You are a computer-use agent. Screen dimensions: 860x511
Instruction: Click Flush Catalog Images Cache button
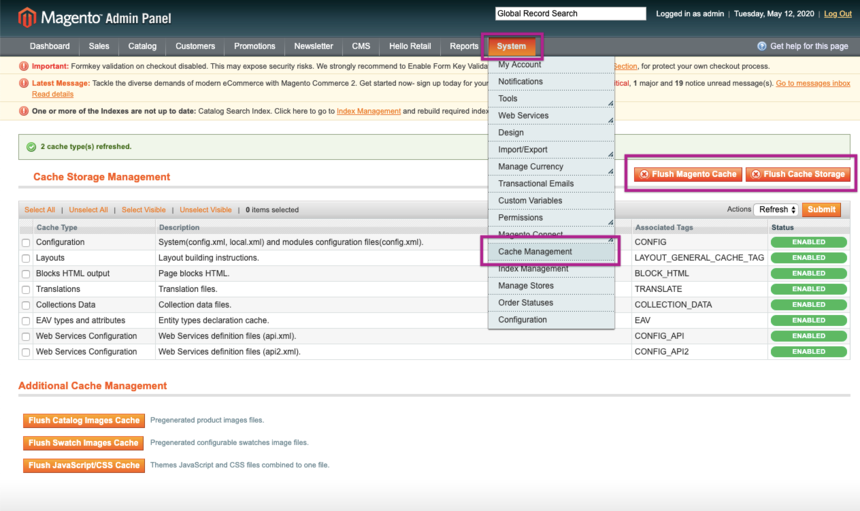click(x=83, y=421)
